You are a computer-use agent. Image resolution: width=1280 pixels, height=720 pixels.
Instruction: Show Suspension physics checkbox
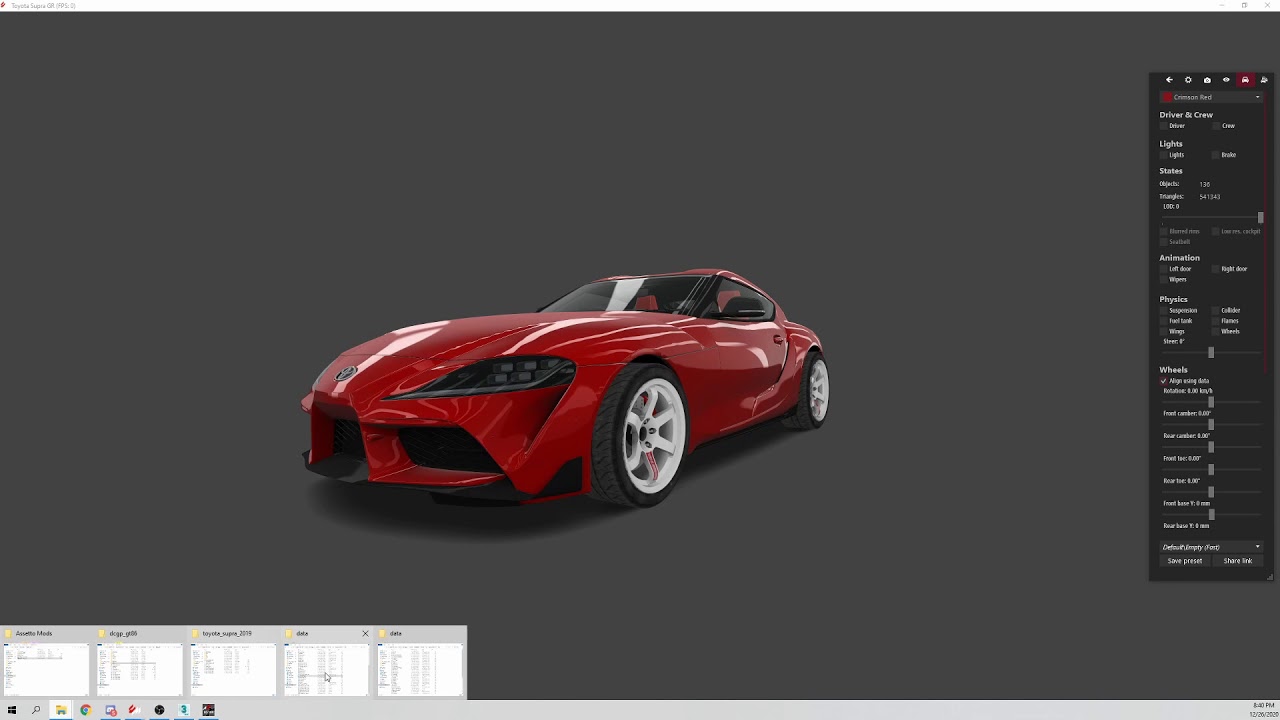pos(1164,311)
